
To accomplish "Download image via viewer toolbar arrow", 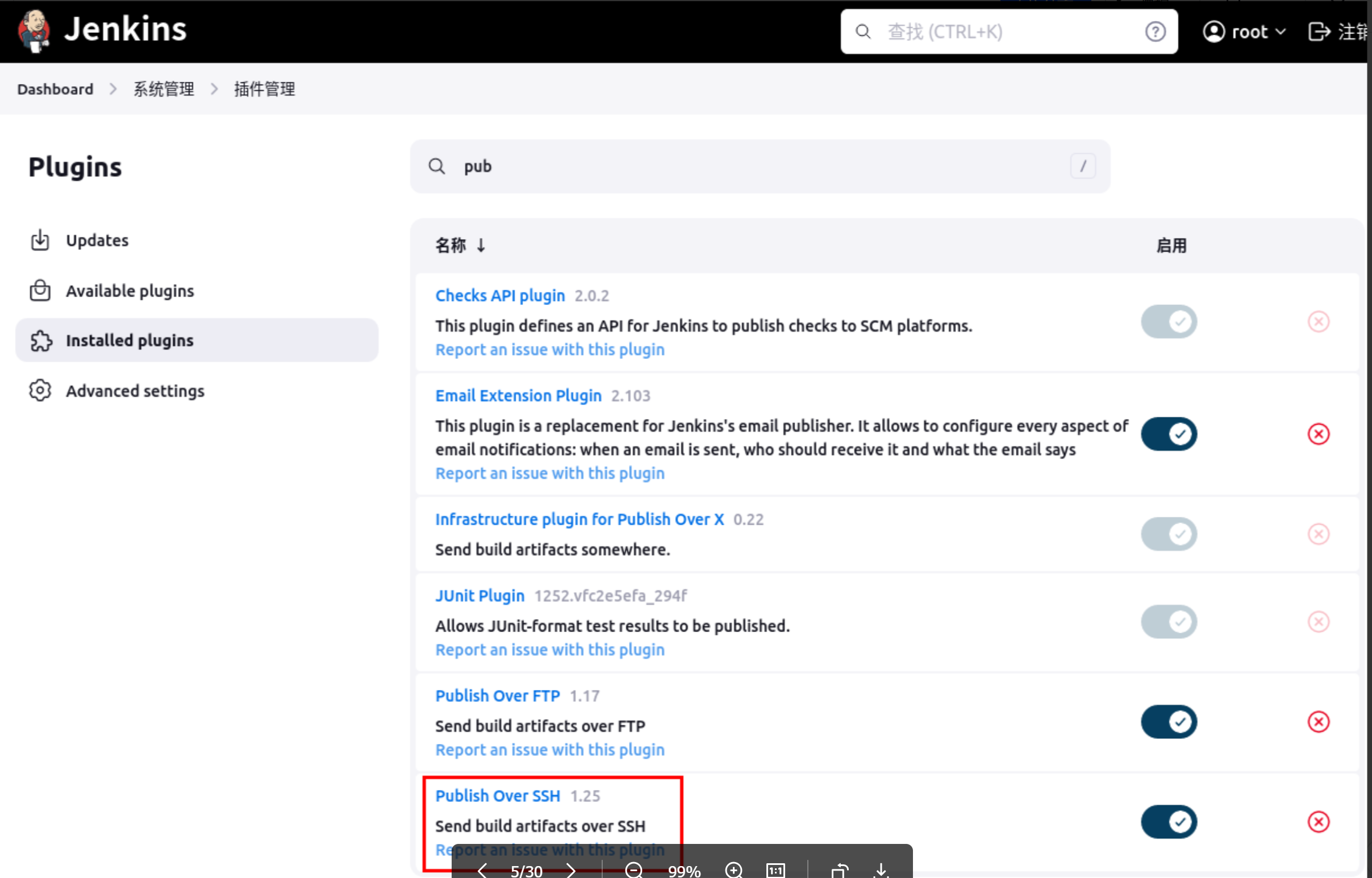I will click(x=882, y=871).
